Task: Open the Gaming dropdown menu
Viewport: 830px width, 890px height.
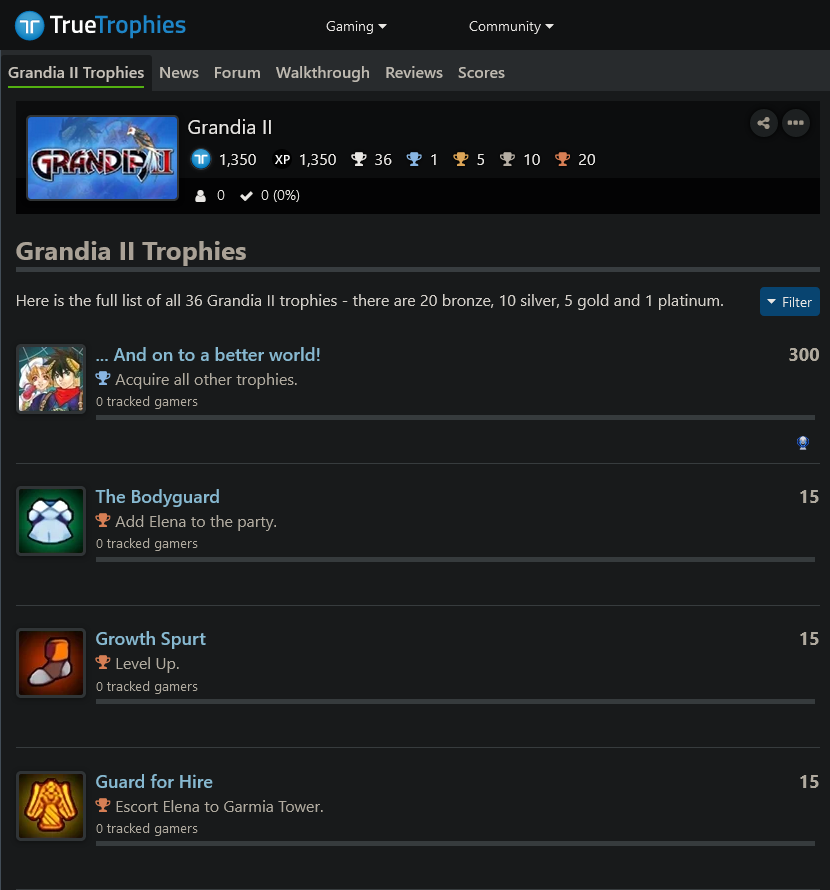Action: point(356,26)
